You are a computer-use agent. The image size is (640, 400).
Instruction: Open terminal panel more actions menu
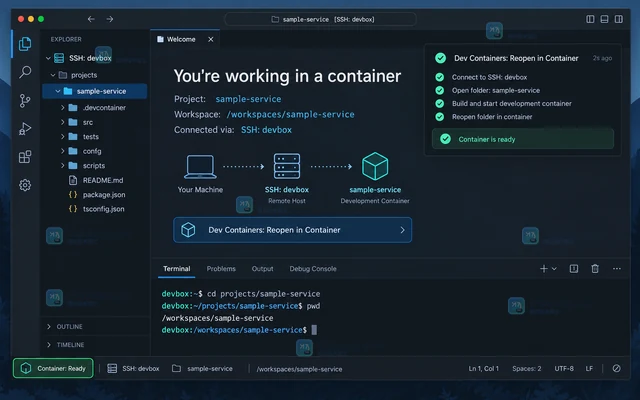(x=617, y=269)
